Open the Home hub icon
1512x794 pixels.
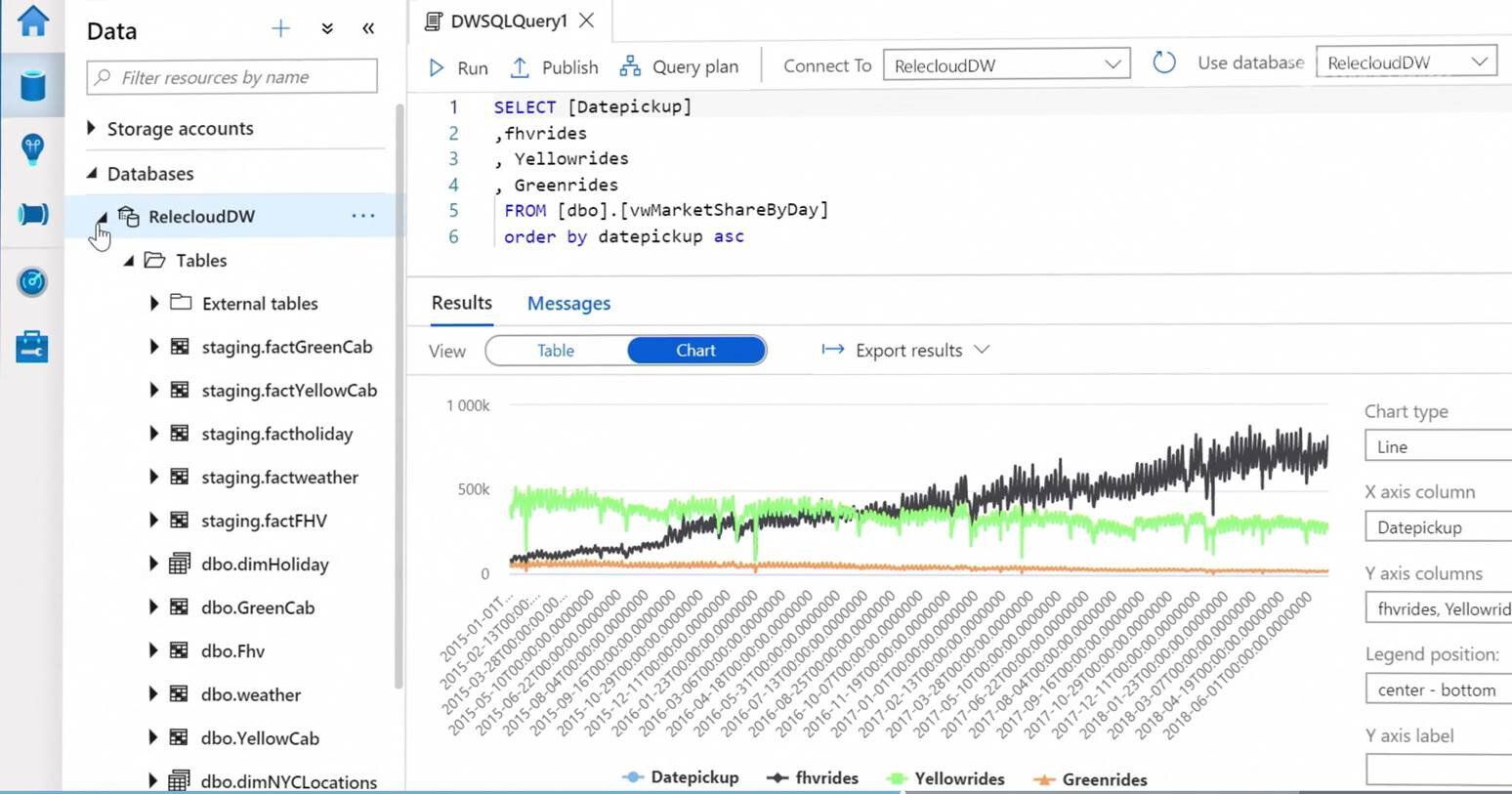click(x=32, y=20)
